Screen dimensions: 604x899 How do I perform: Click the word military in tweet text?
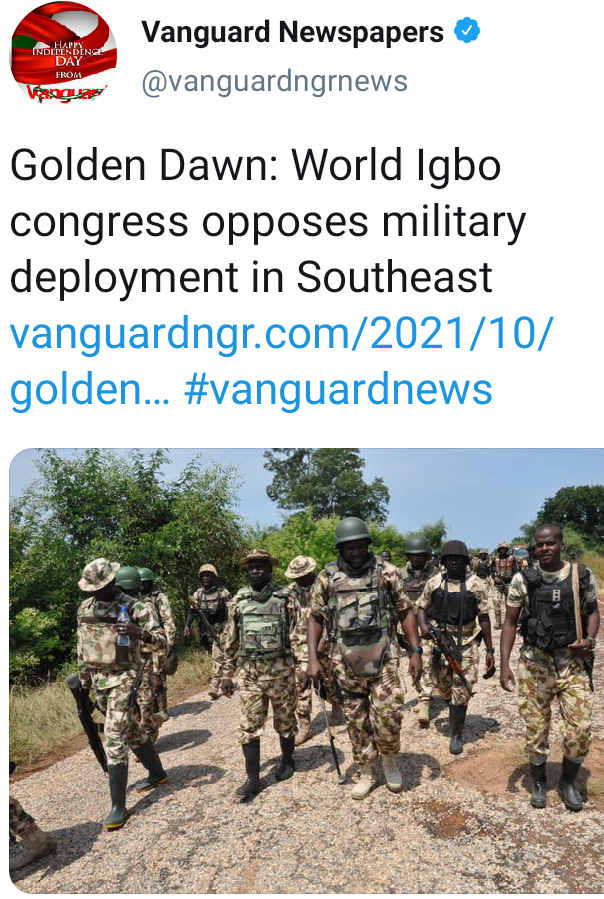click(454, 223)
